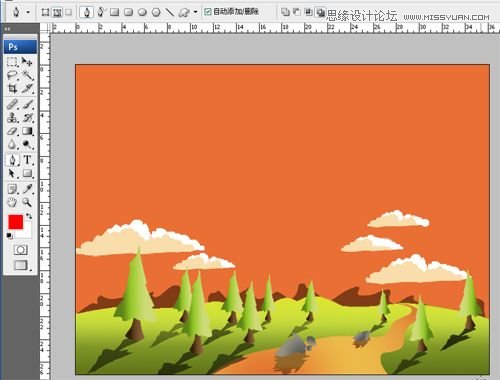500x380 pixels.
Task: Open the Pen tool preset picker arrow
Action: (28, 12)
